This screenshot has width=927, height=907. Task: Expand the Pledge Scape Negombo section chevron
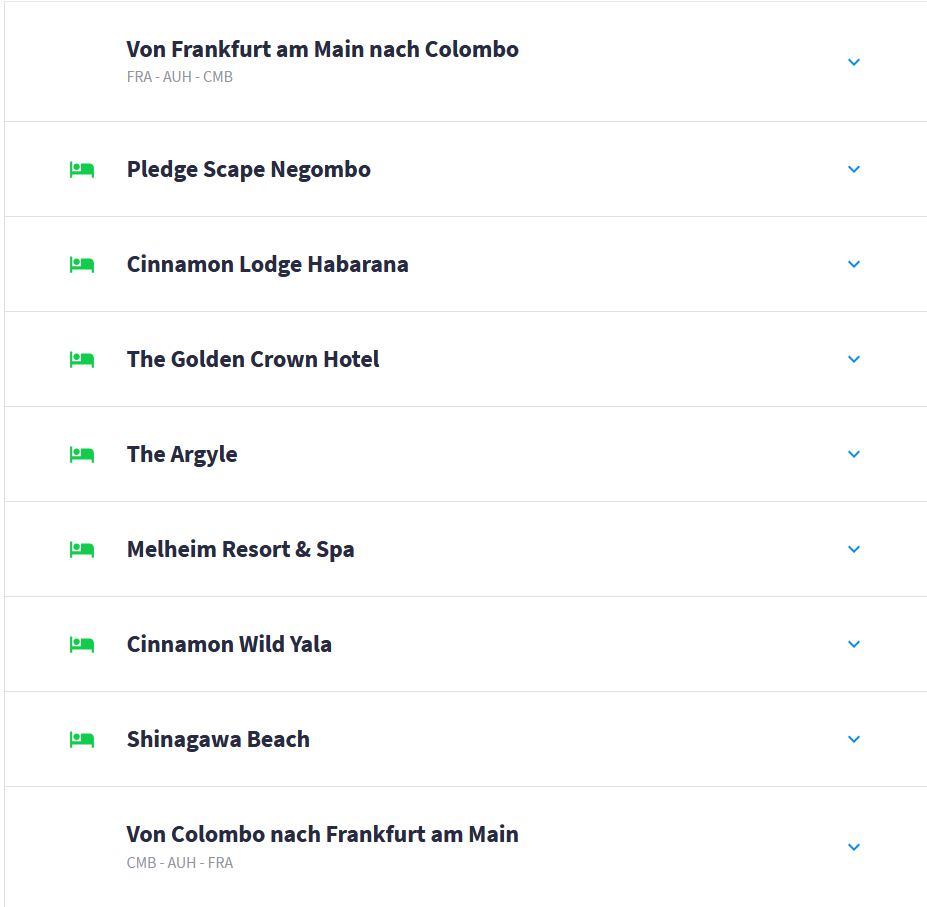tap(854, 169)
